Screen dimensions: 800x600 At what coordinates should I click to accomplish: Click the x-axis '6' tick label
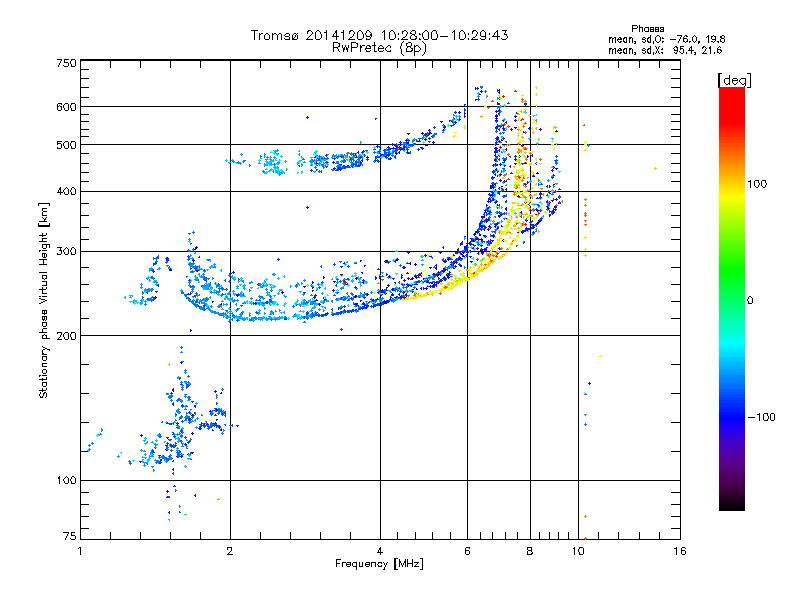467,551
